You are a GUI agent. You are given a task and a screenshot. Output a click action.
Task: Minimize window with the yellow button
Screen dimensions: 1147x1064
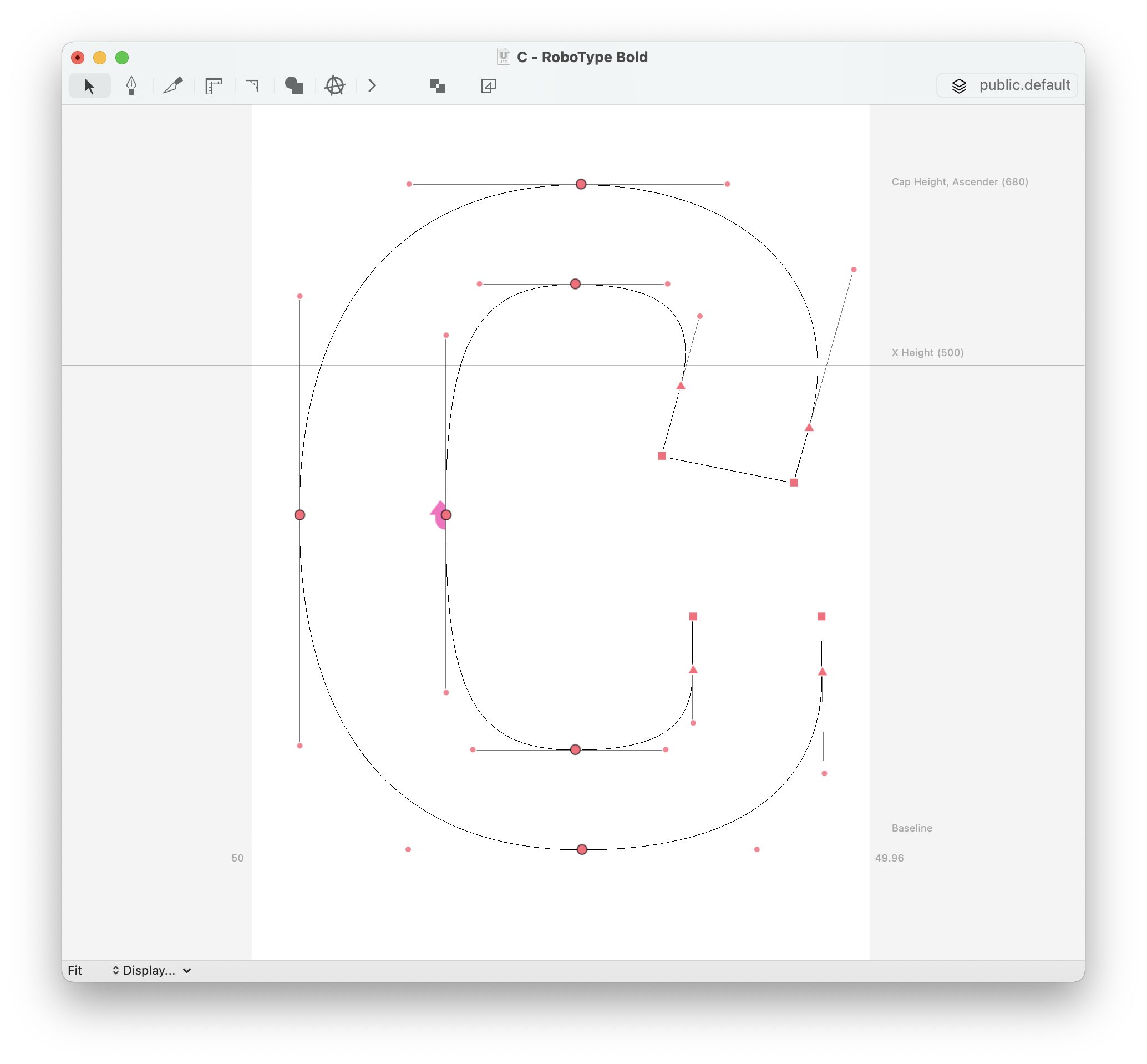click(x=100, y=58)
